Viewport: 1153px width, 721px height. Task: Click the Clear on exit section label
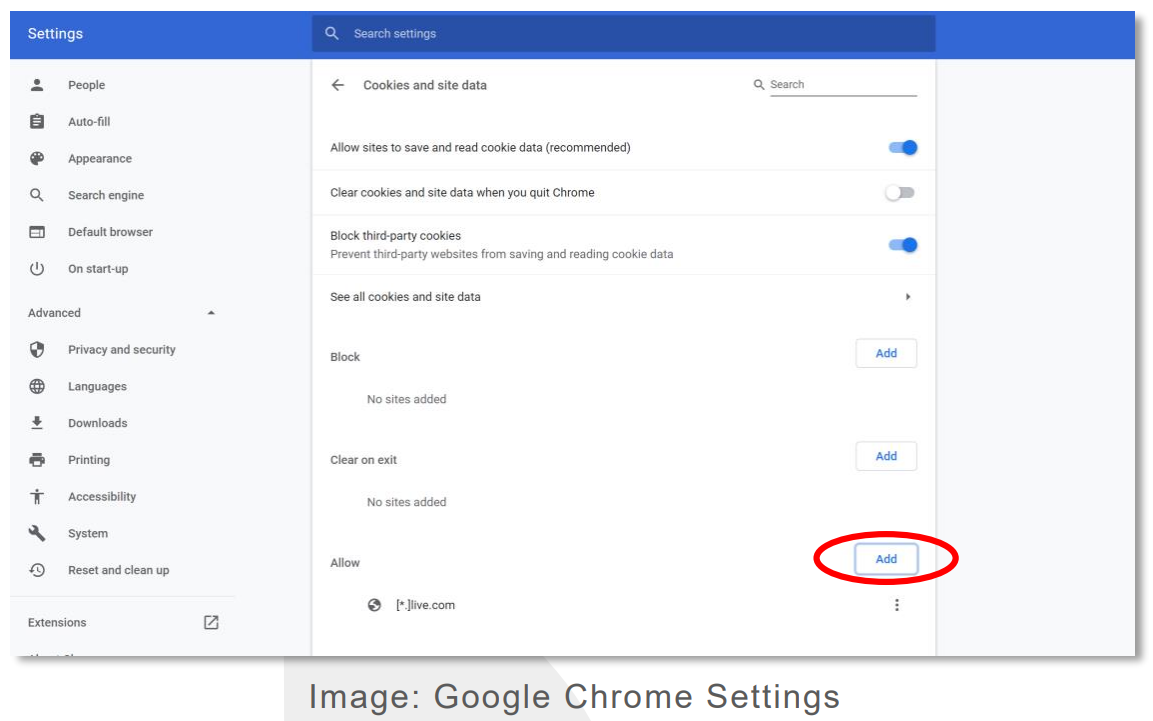363,460
